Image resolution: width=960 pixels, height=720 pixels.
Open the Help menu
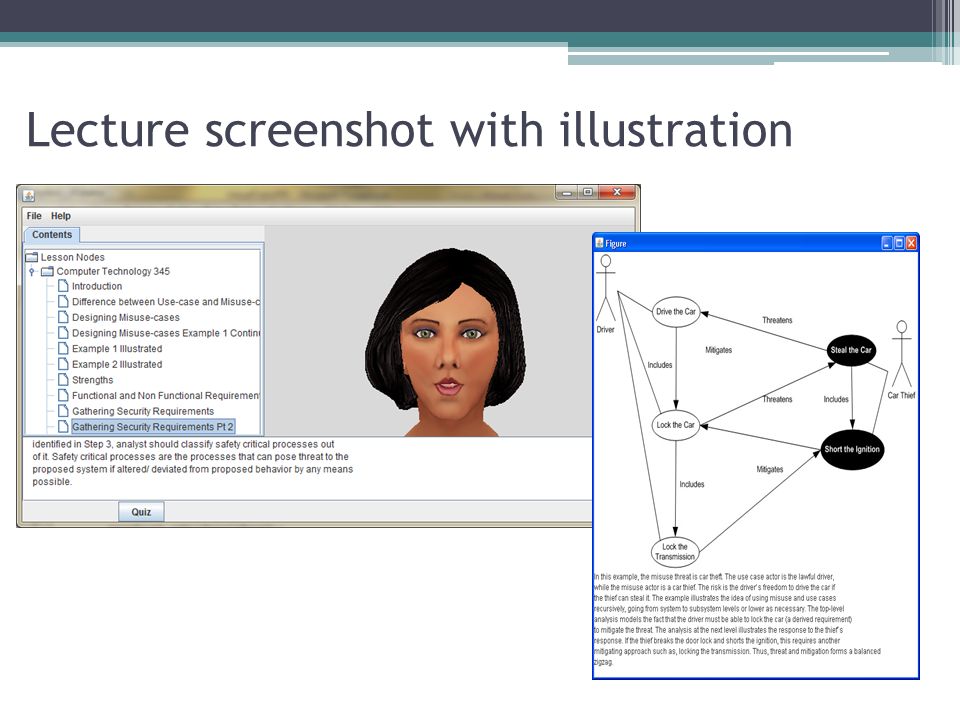click(x=61, y=216)
